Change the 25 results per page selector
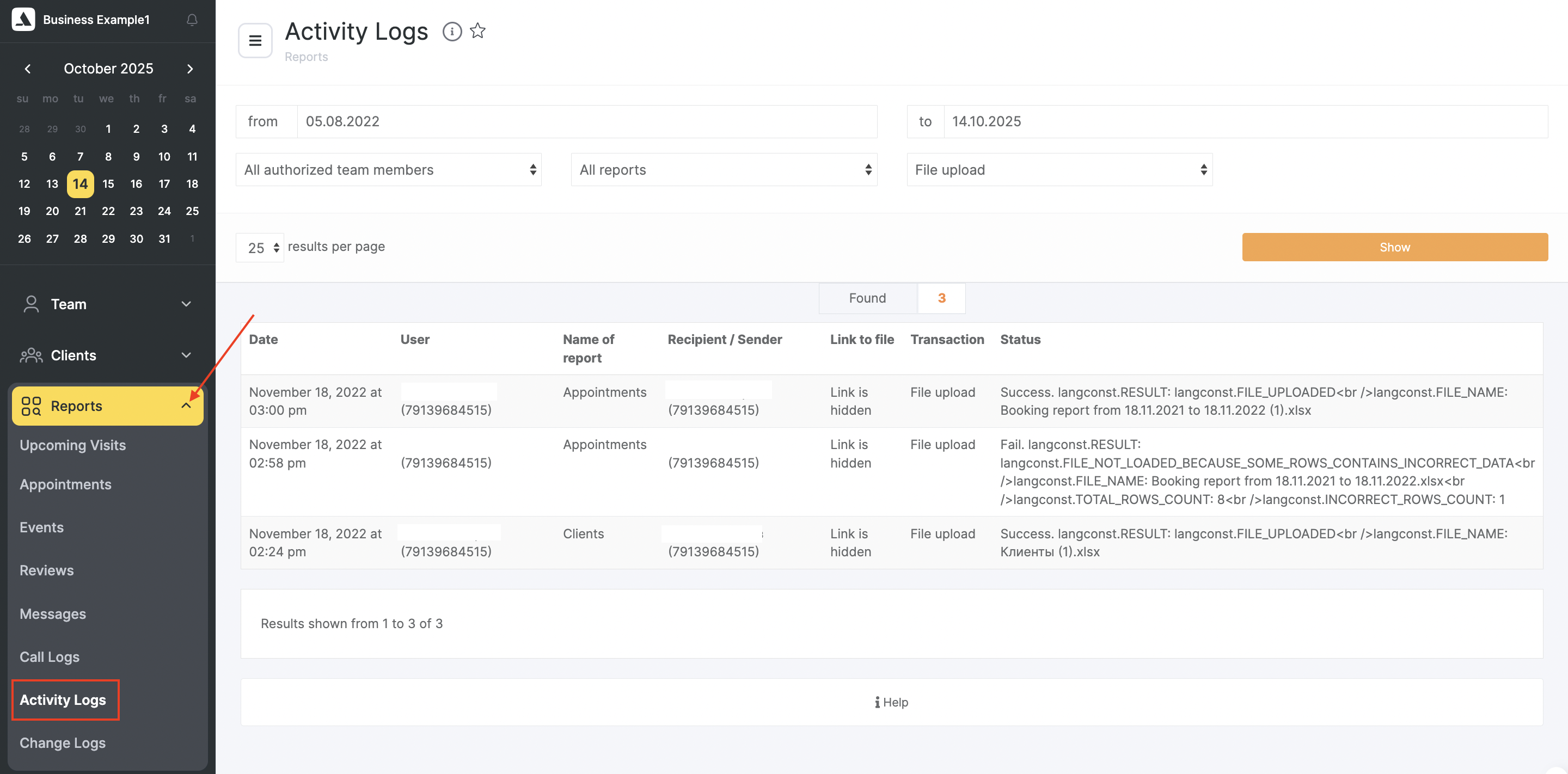The width and height of the screenshot is (1568, 774). 260,248
